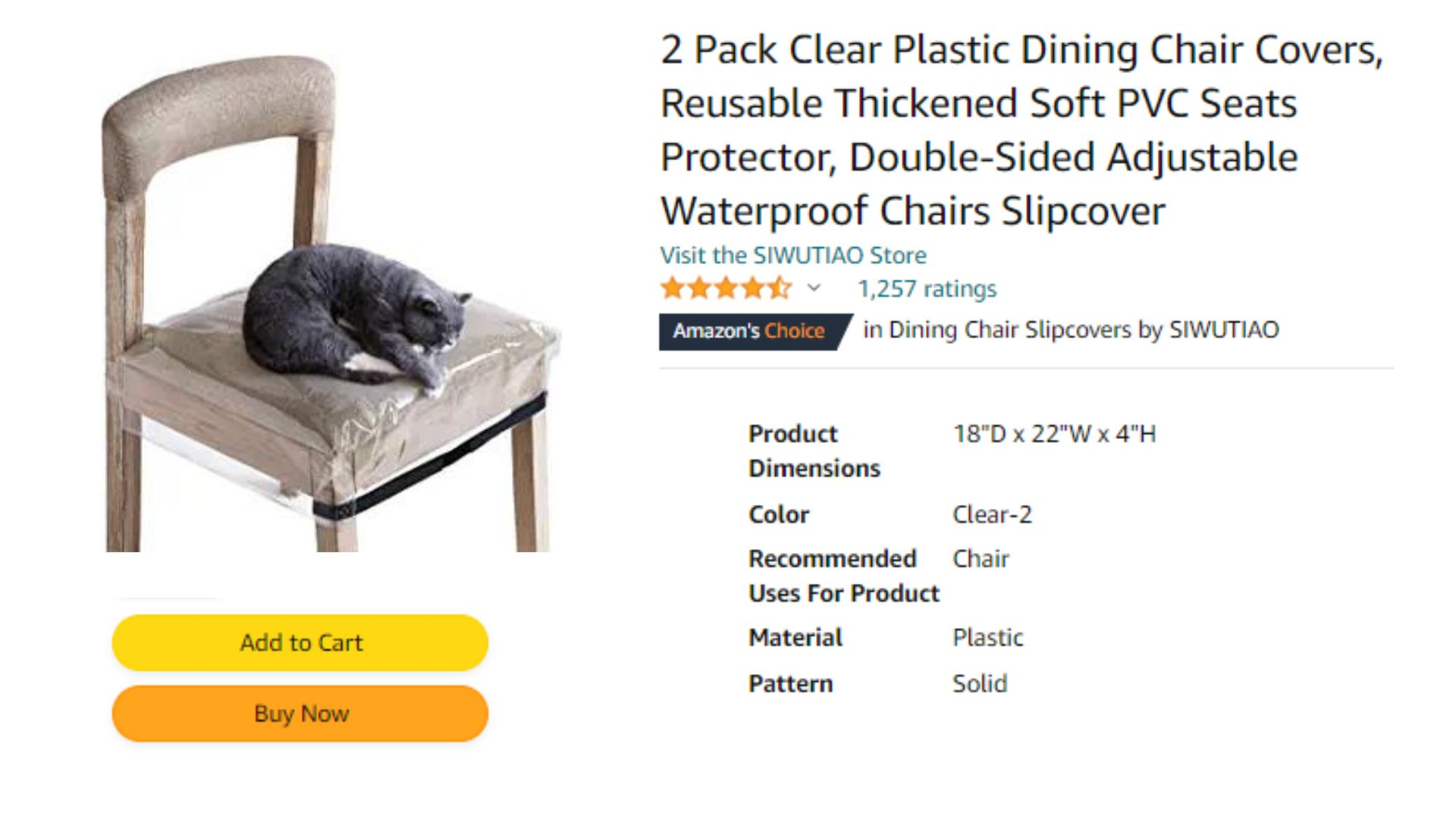Screen dimensions: 1456x819
Task: Open the Visit the SIWUTIAO Store link
Action: click(793, 256)
